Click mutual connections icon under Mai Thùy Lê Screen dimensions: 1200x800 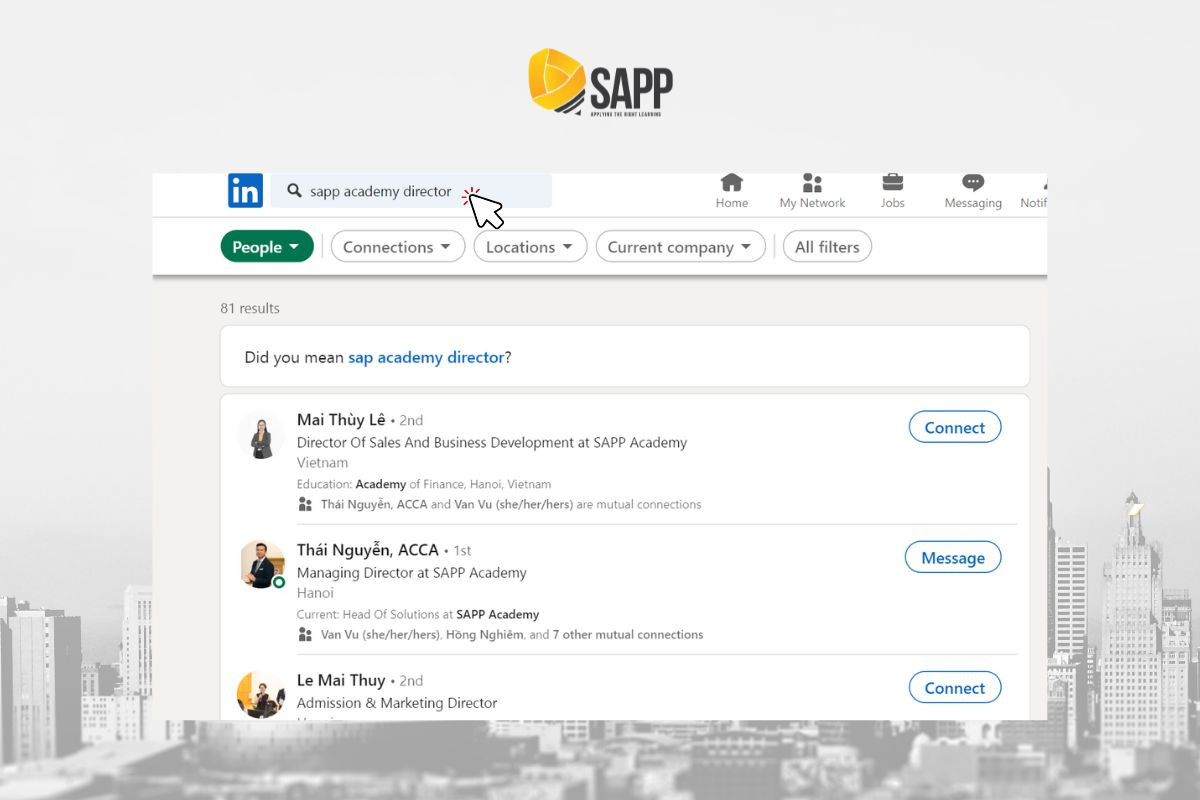coord(305,504)
